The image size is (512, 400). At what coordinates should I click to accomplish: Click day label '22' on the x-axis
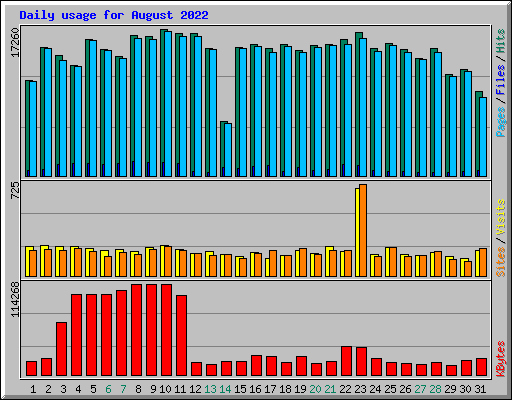coord(345,389)
